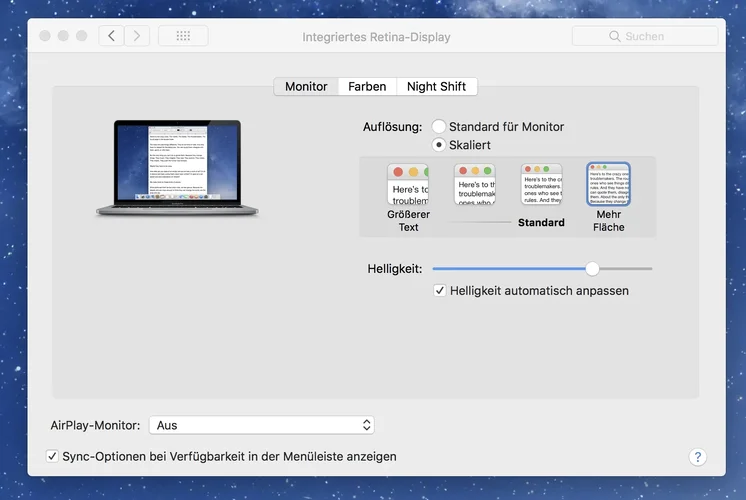Open the help question mark button

click(698, 457)
